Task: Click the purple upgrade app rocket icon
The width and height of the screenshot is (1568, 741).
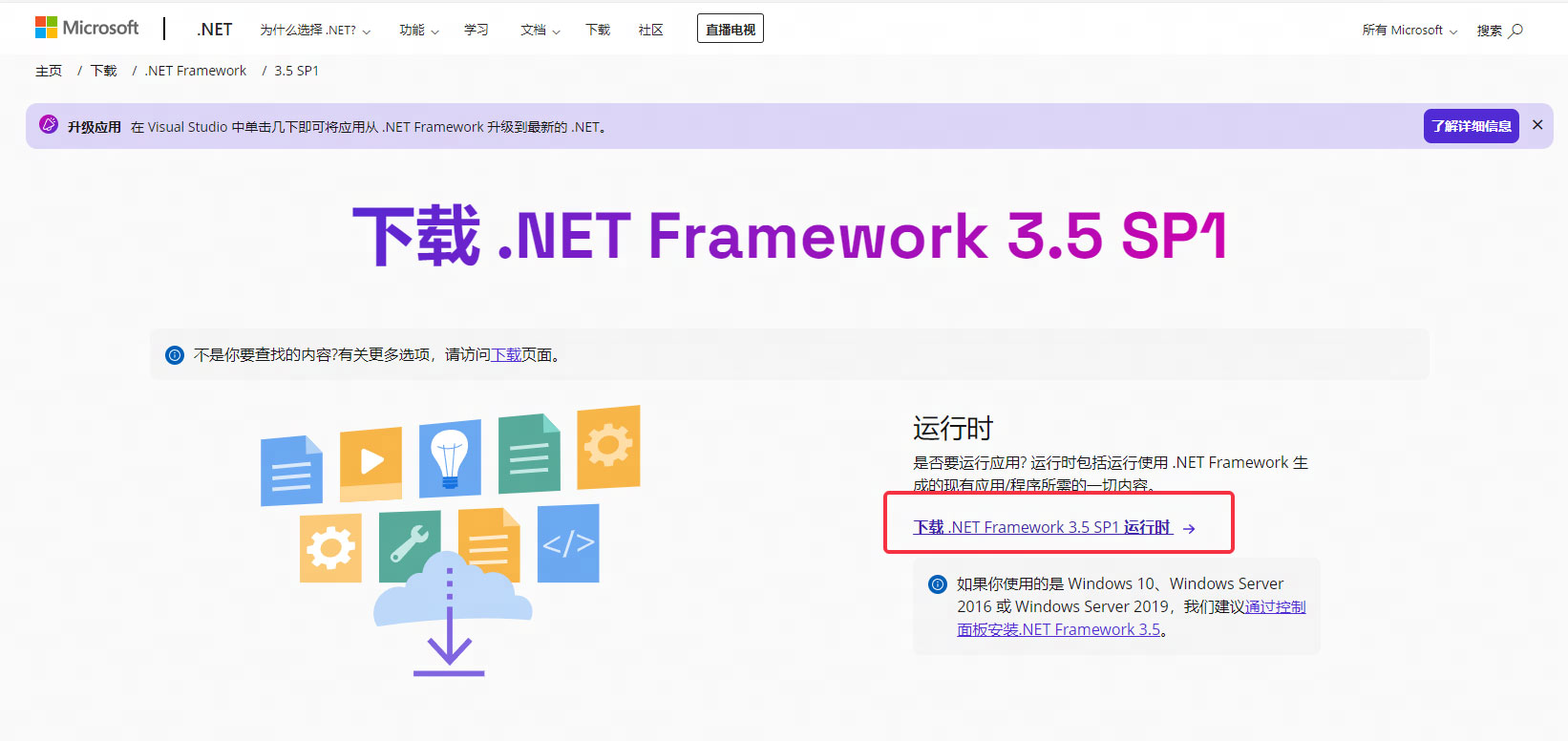Action: point(49,125)
